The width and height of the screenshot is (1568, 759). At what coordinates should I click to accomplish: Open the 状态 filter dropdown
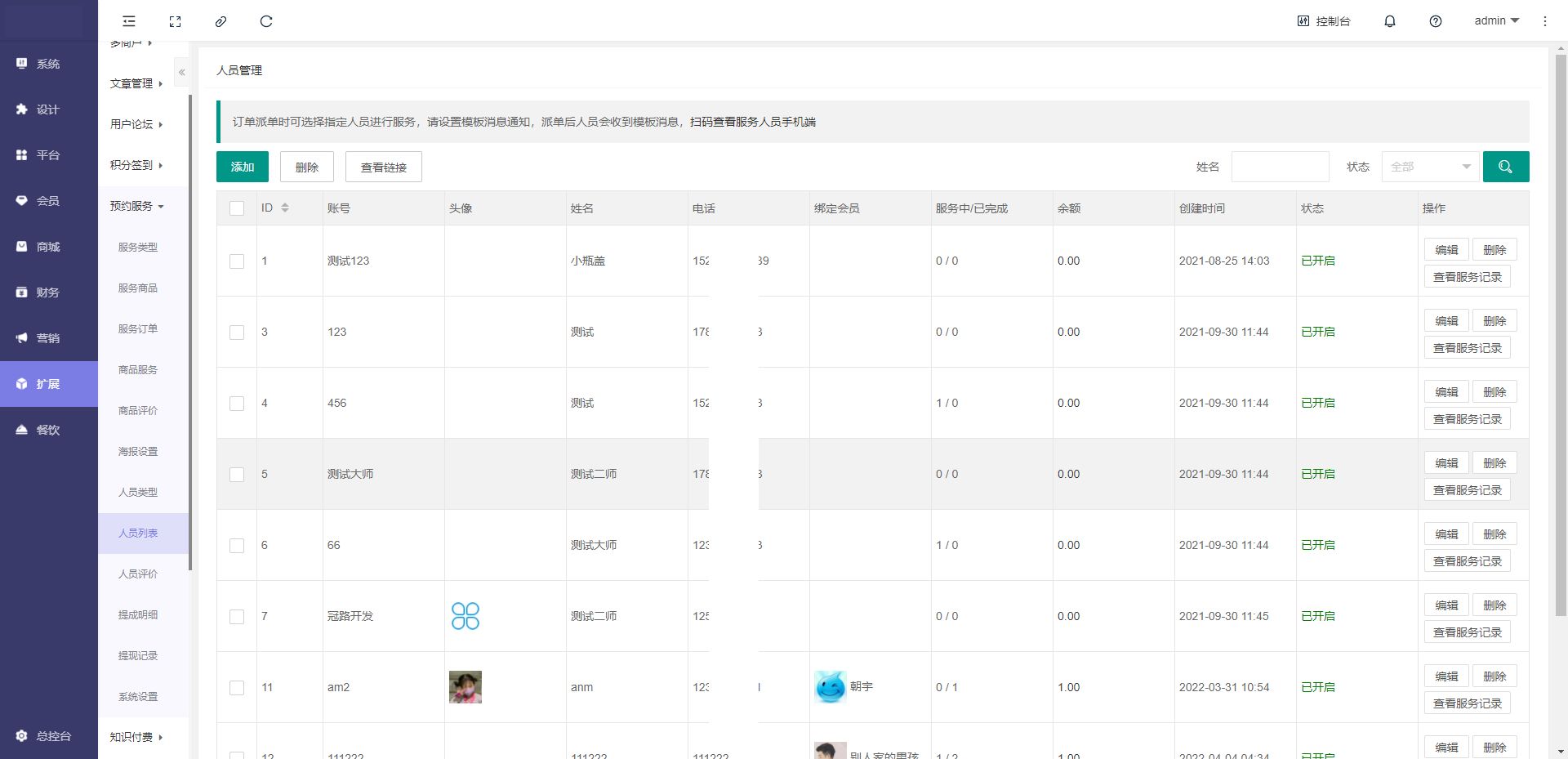(x=1430, y=167)
